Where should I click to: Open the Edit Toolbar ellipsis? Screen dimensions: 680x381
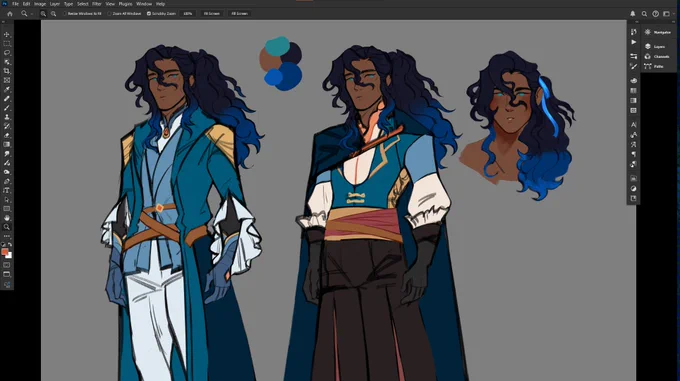pyautogui.click(x=7, y=236)
